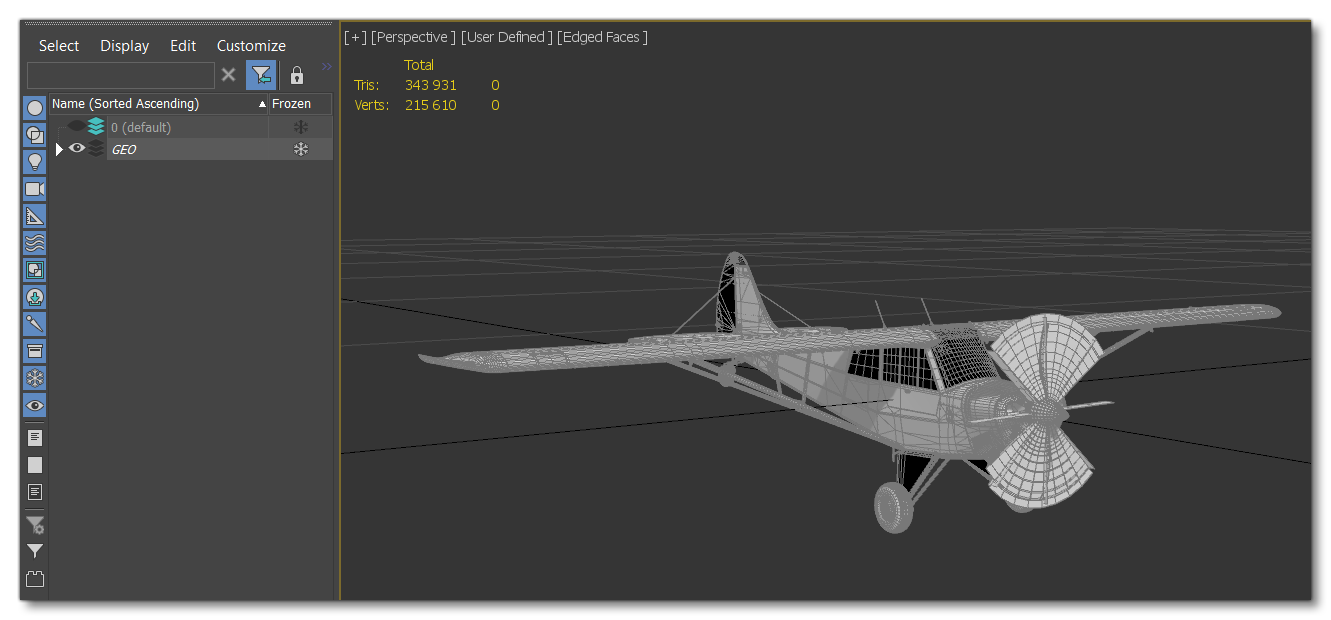Screen dimensions: 1331x620
Task: Toggle the Display Shapes filter icon
Action: coord(35,135)
